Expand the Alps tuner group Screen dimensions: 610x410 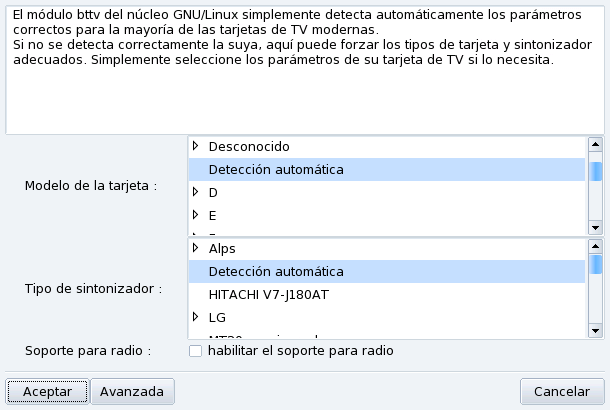(x=195, y=248)
